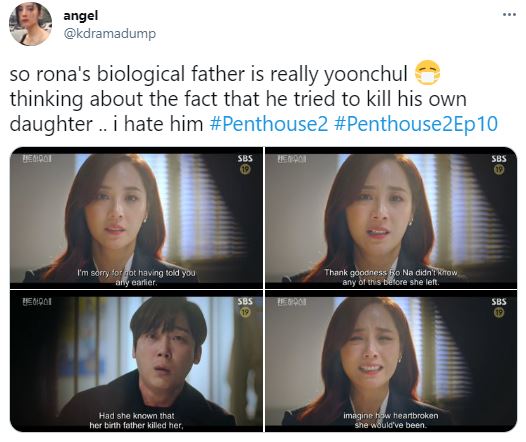This screenshot has height=442, width=526.
Task: Open the @kdramadump handle link
Action: click(110, 34)
